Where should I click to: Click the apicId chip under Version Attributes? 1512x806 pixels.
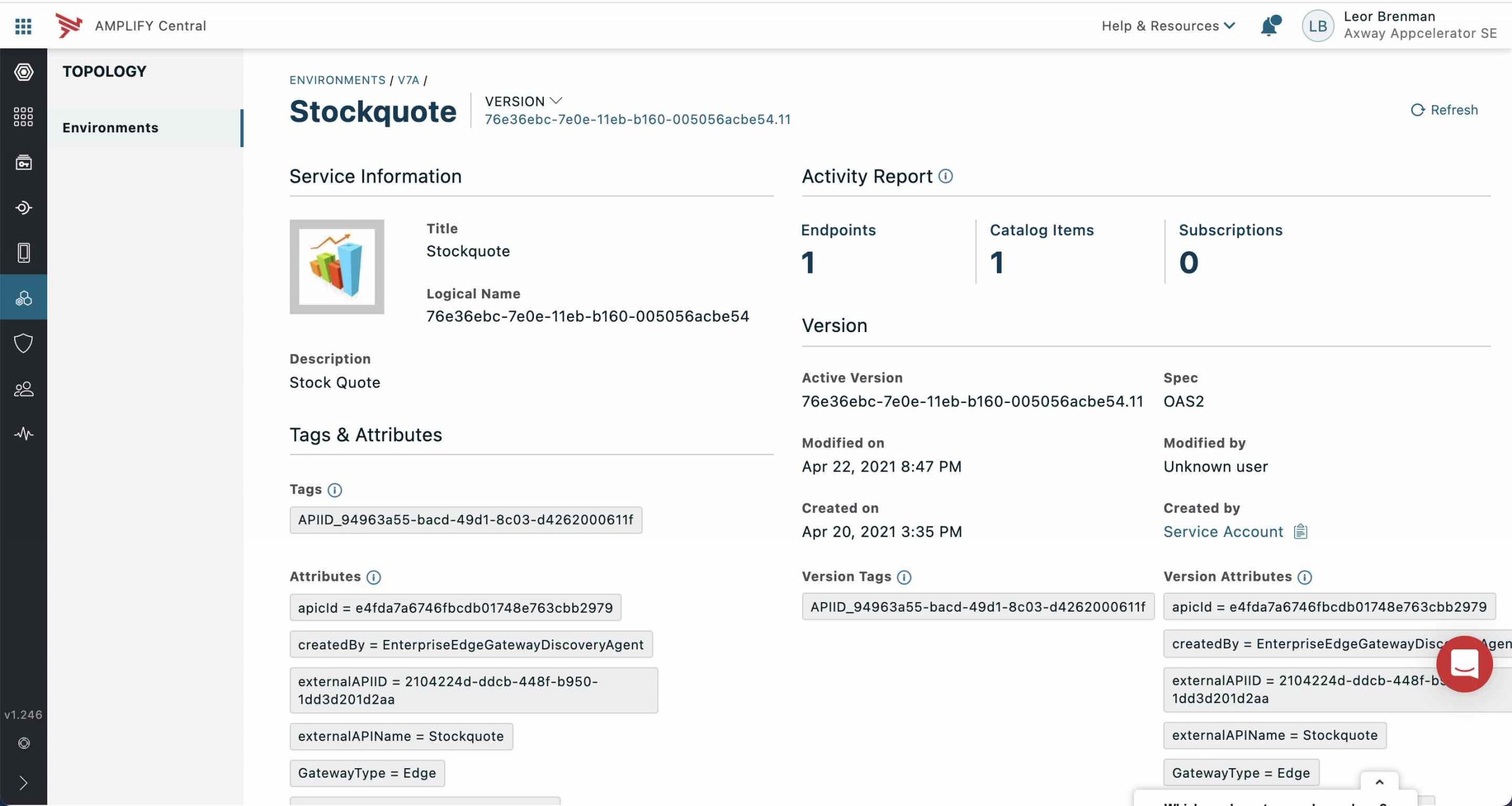(1329, 607)
